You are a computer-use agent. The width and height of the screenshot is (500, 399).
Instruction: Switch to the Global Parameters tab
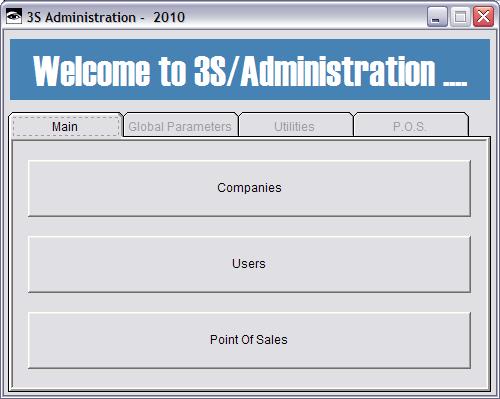[x=180, y=126]
